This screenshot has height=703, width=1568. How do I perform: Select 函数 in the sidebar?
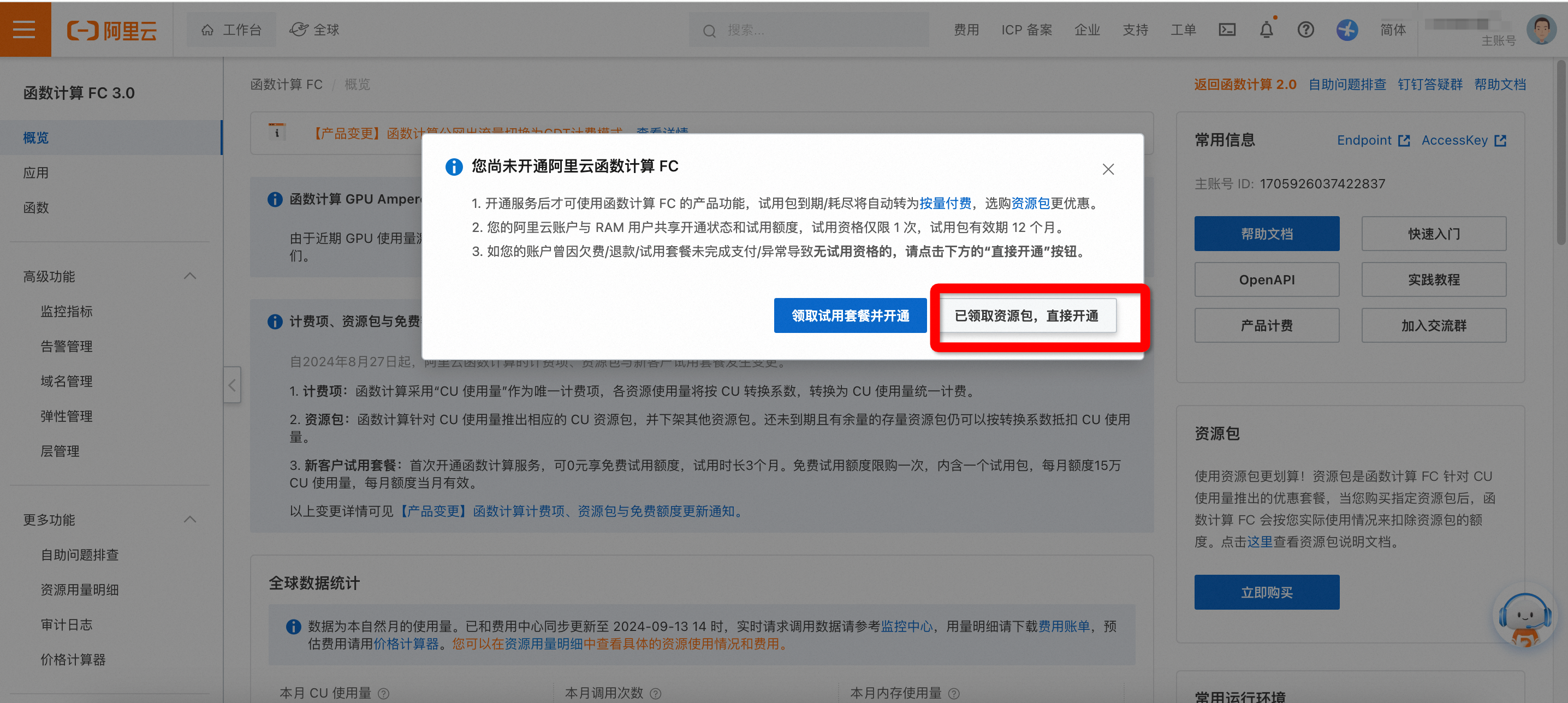pos(36,207)
